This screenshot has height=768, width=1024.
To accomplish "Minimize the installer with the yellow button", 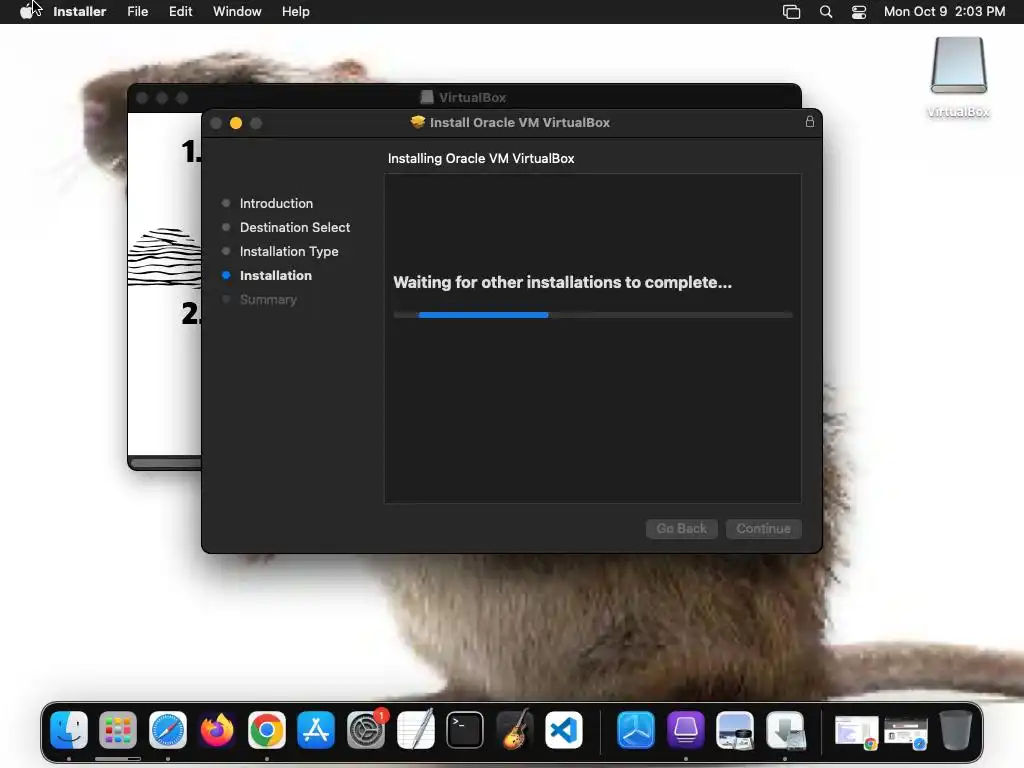I will [x=236, y=123].
